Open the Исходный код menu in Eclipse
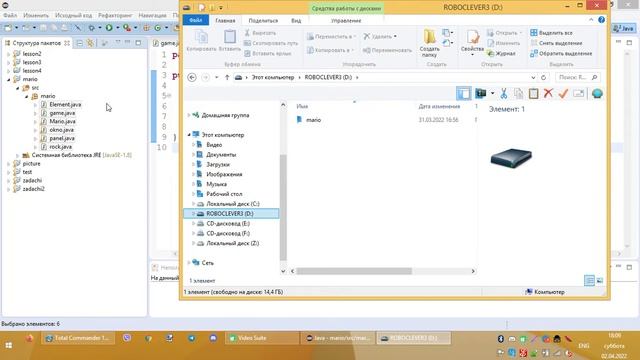The image size is (640, 360). 73,15
